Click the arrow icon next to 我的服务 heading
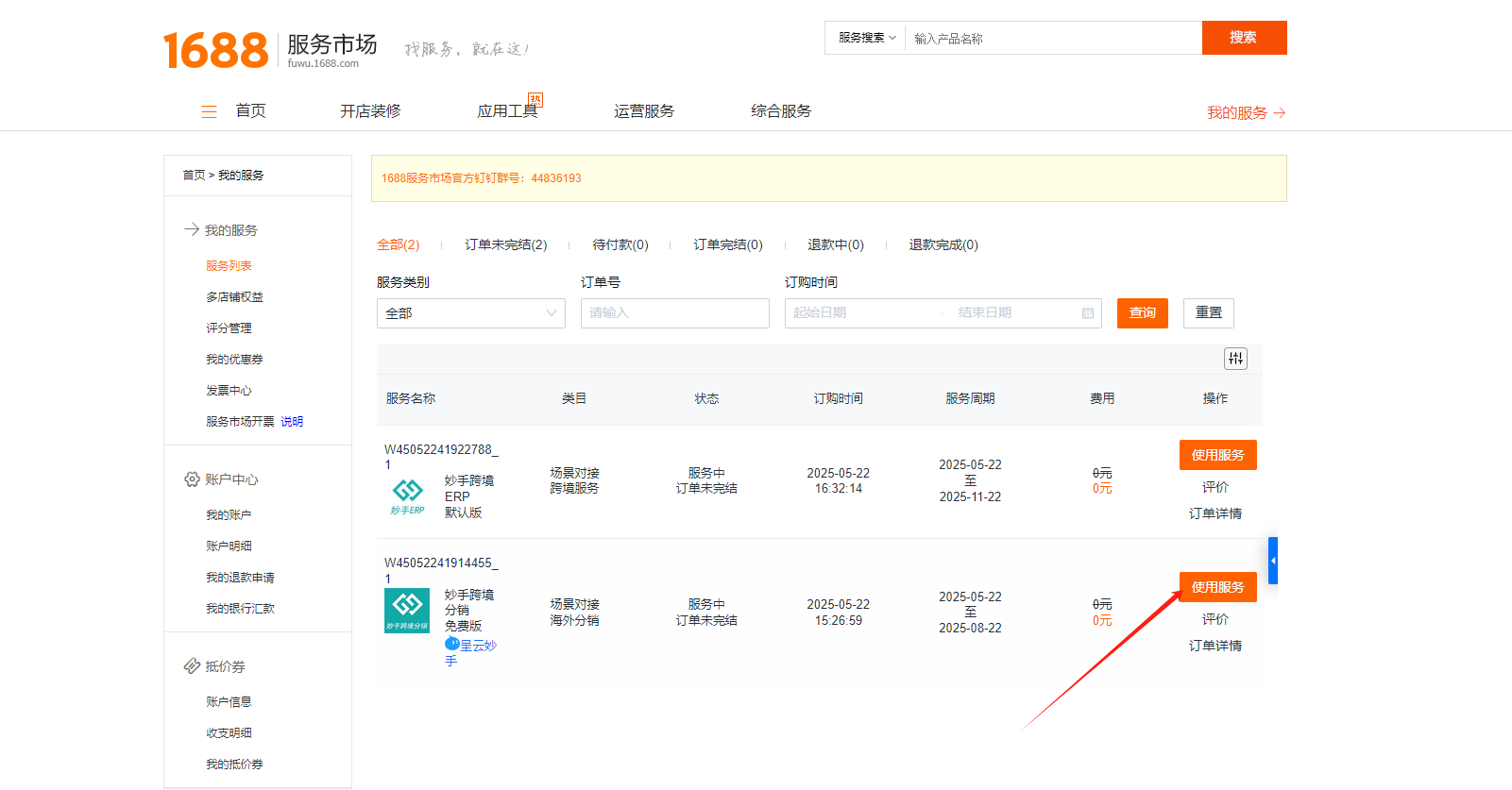 (x=192, y=229)
